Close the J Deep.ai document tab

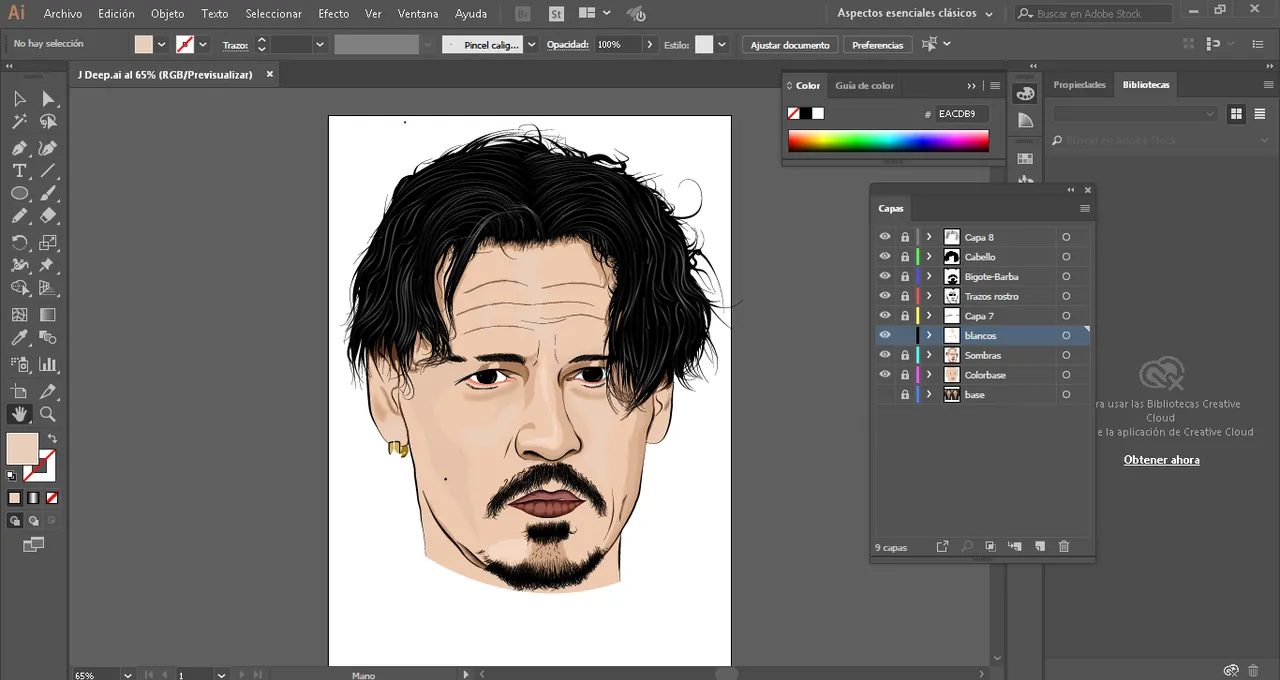point(269,74)
